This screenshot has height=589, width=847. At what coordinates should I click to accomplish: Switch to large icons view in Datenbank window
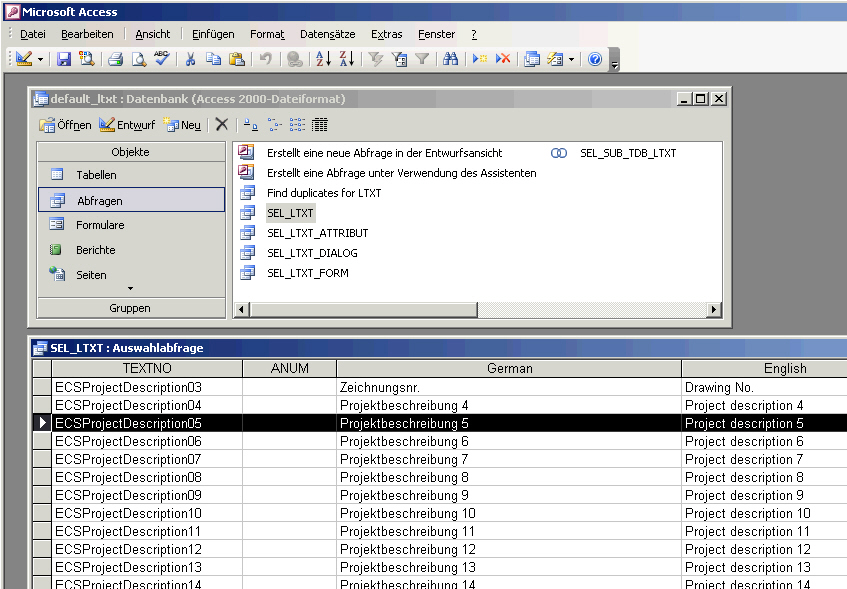click(251, 125)
